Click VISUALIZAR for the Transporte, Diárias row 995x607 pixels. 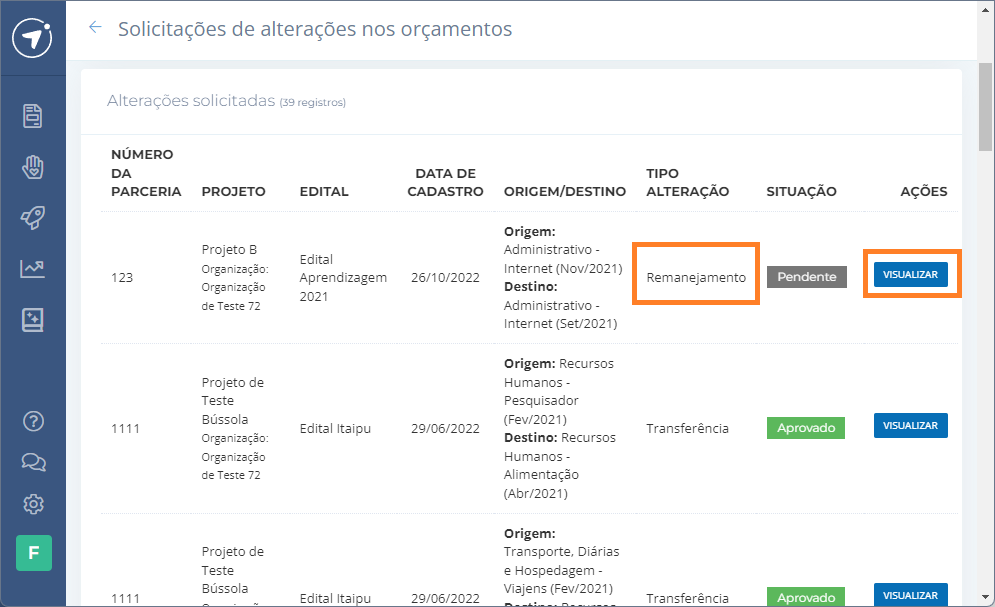click(911, 595)
